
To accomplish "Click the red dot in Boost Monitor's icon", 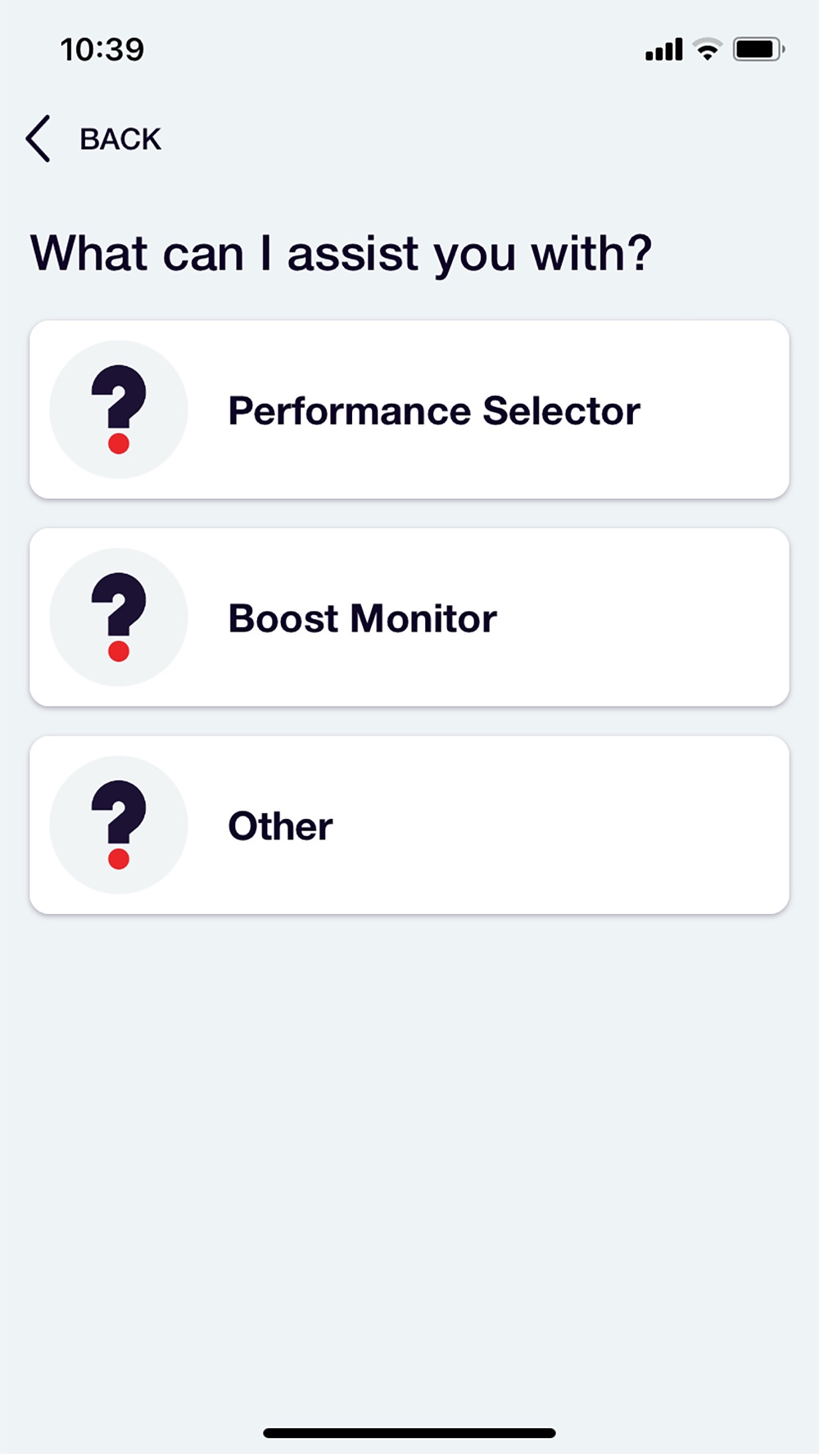I will 119,651.
